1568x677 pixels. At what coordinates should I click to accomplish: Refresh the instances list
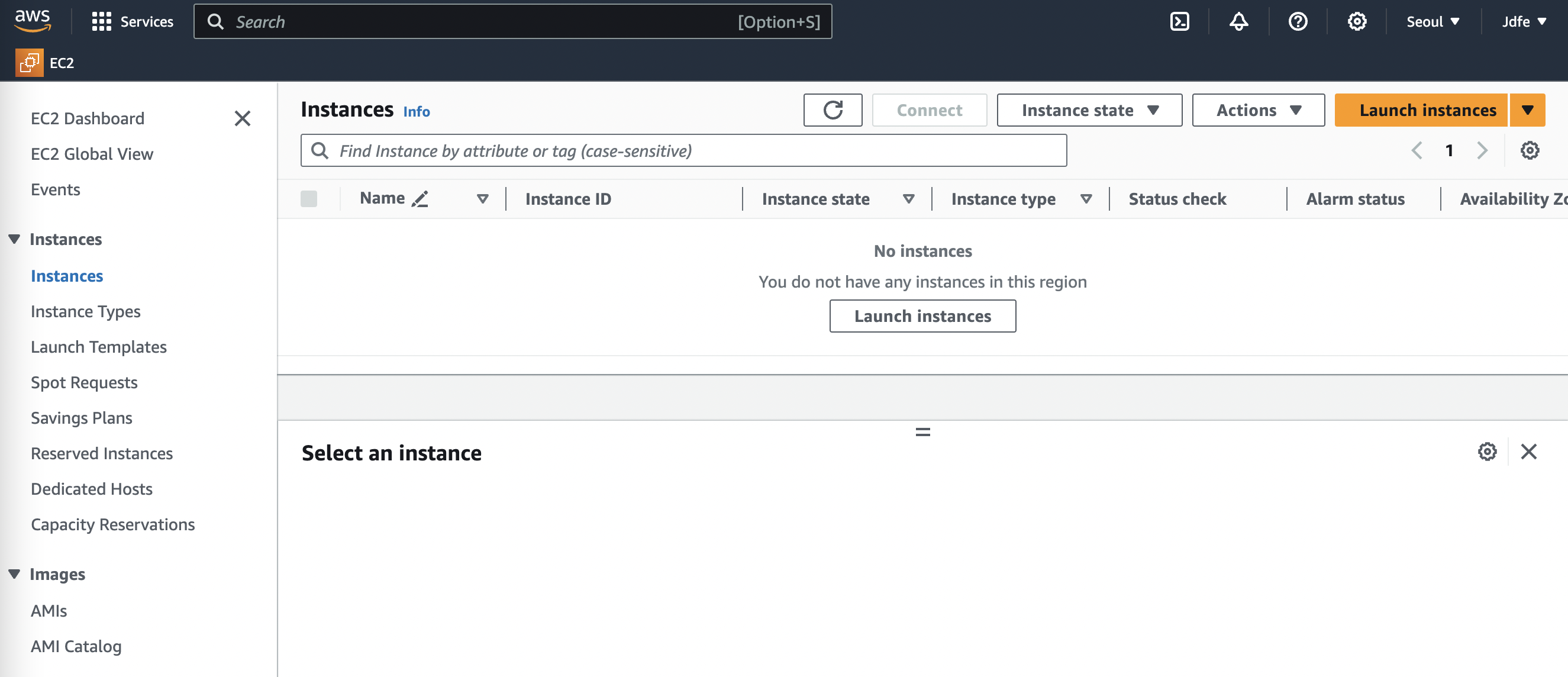pyautogui.click(x=832, y=110)
